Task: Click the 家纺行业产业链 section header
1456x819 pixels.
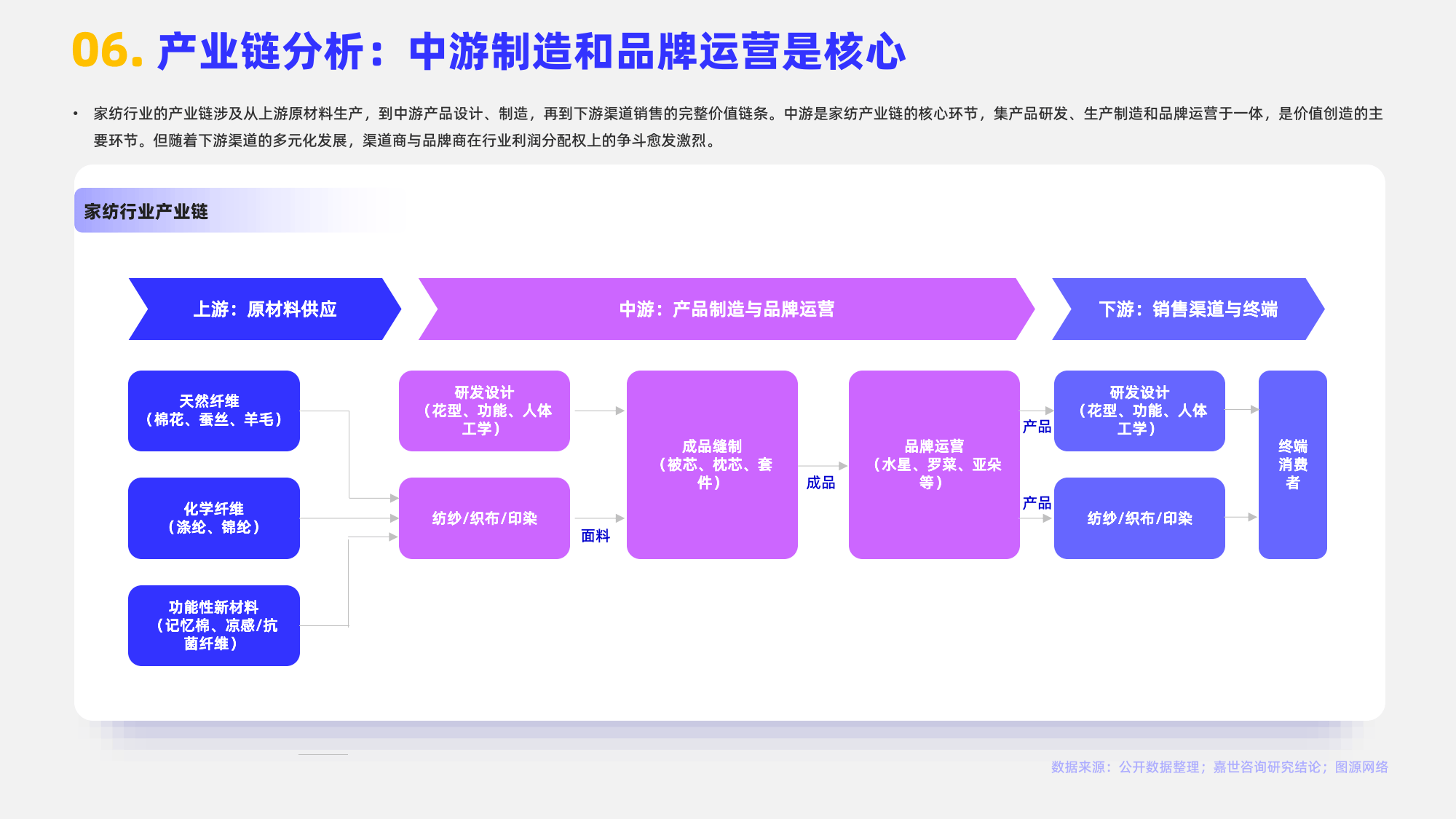Action: 146,212
